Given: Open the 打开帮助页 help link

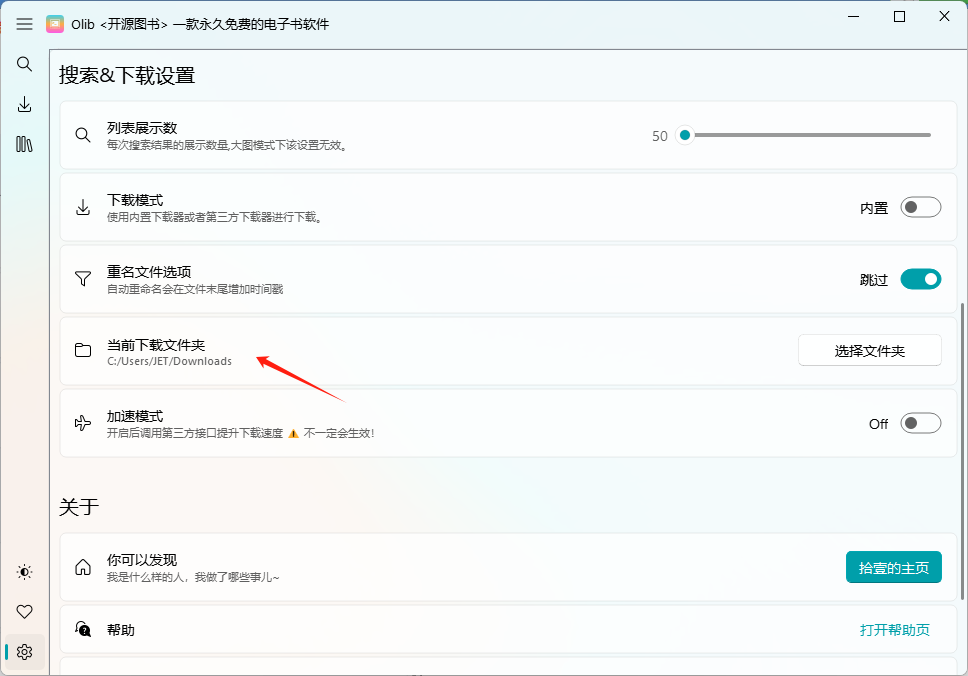Looking at the screenshot, I should [895, 630].
